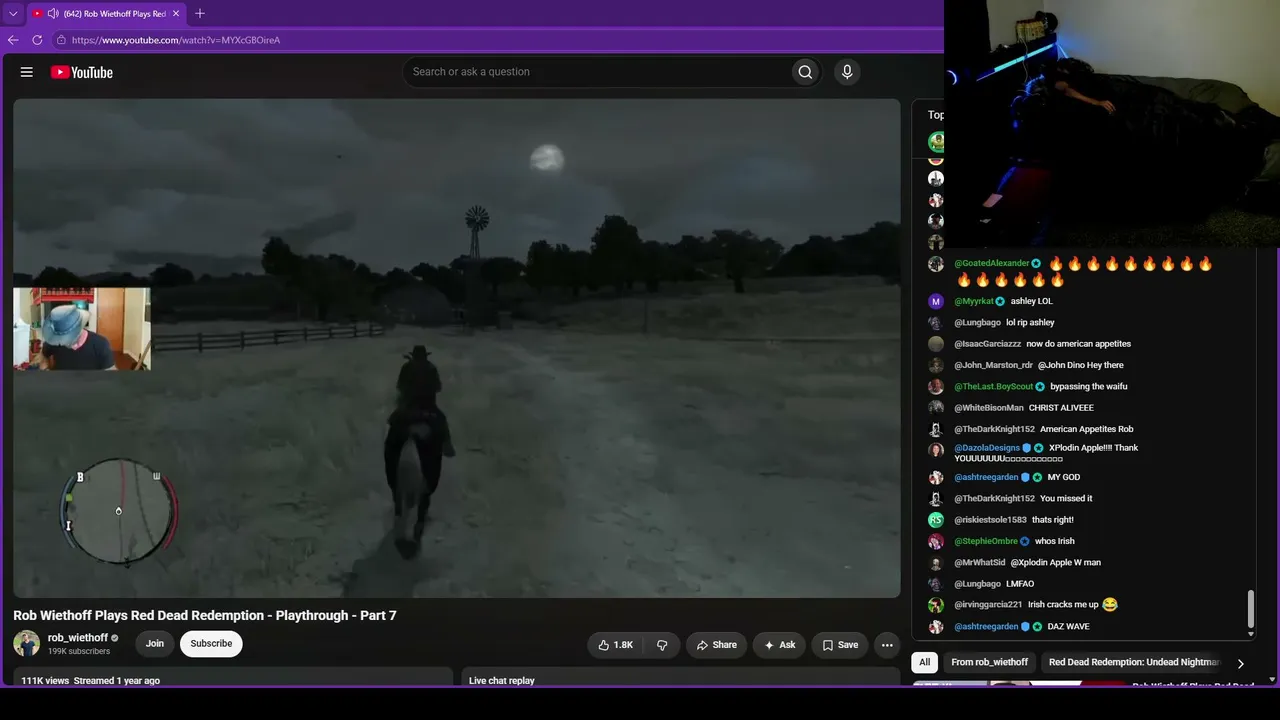Image resolution: width=1280 pixels, height=720 pixels.
Task: Click the streamer webcam overlay in video
Action: tap(82, 329)
